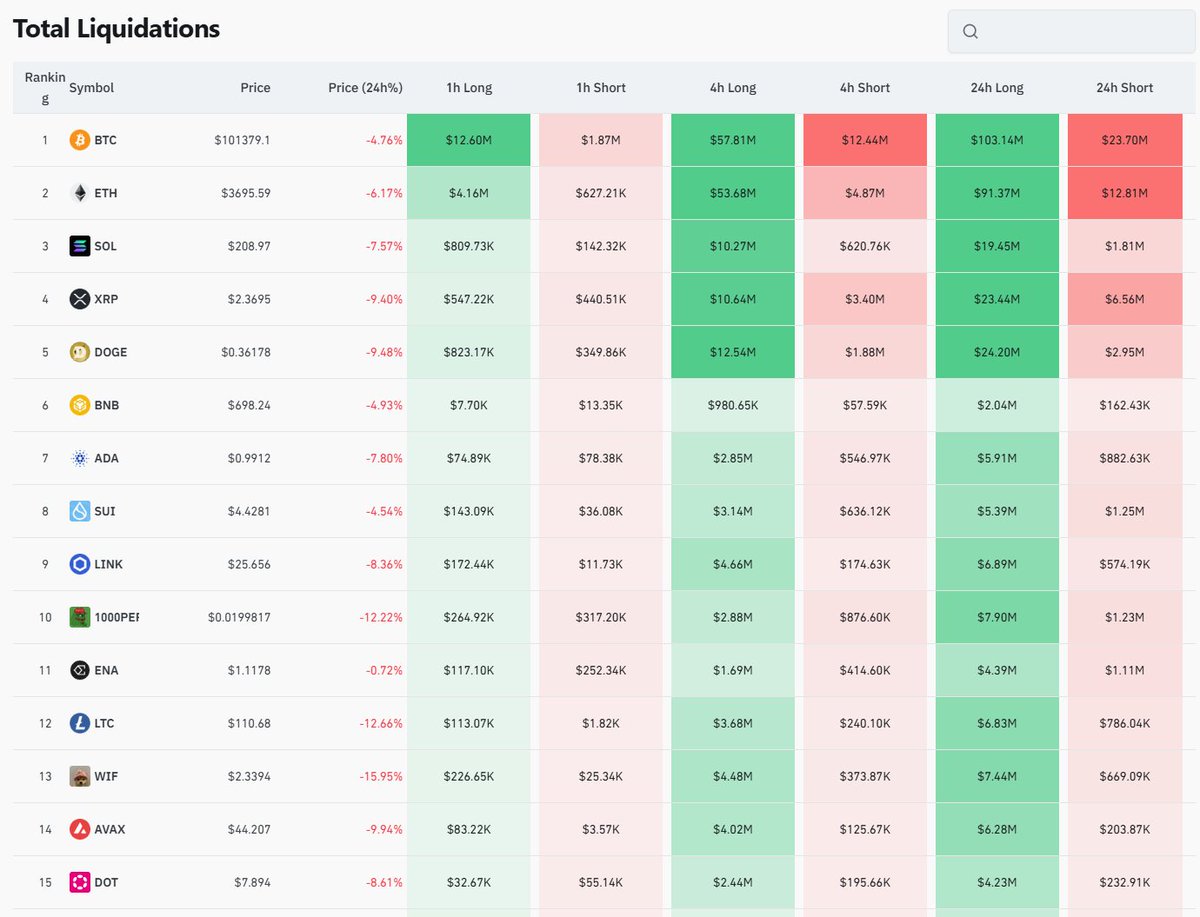Click BTC 1h Long cell $12.60M
This screenshot has height=917, width=1200.
[469, 140]
